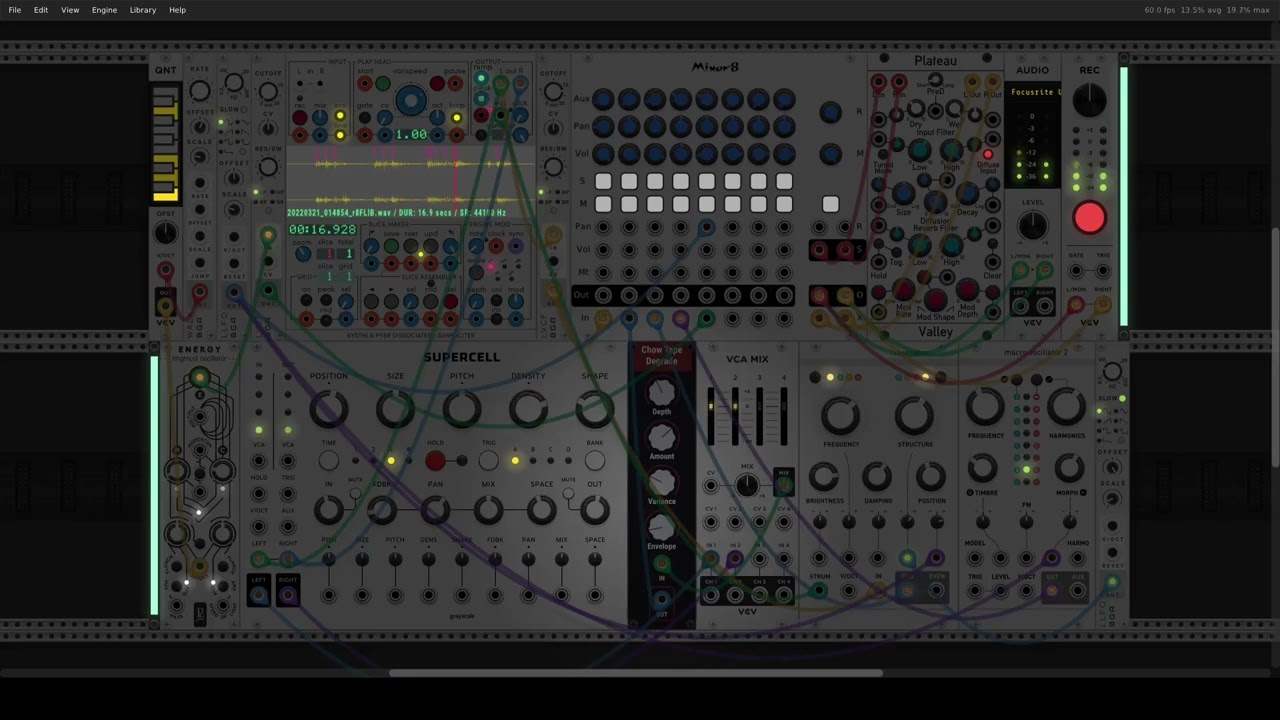Click the Supercell TIME button
Screen dimensions: 1280x720
click(328, 461)
